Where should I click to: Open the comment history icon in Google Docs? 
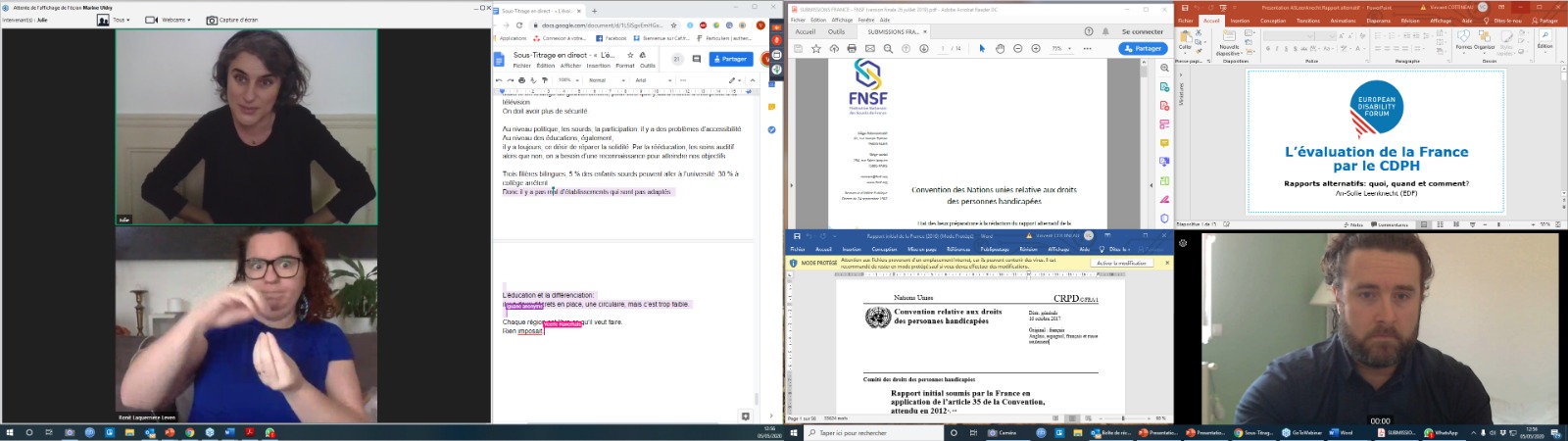[x=697, y=59]
